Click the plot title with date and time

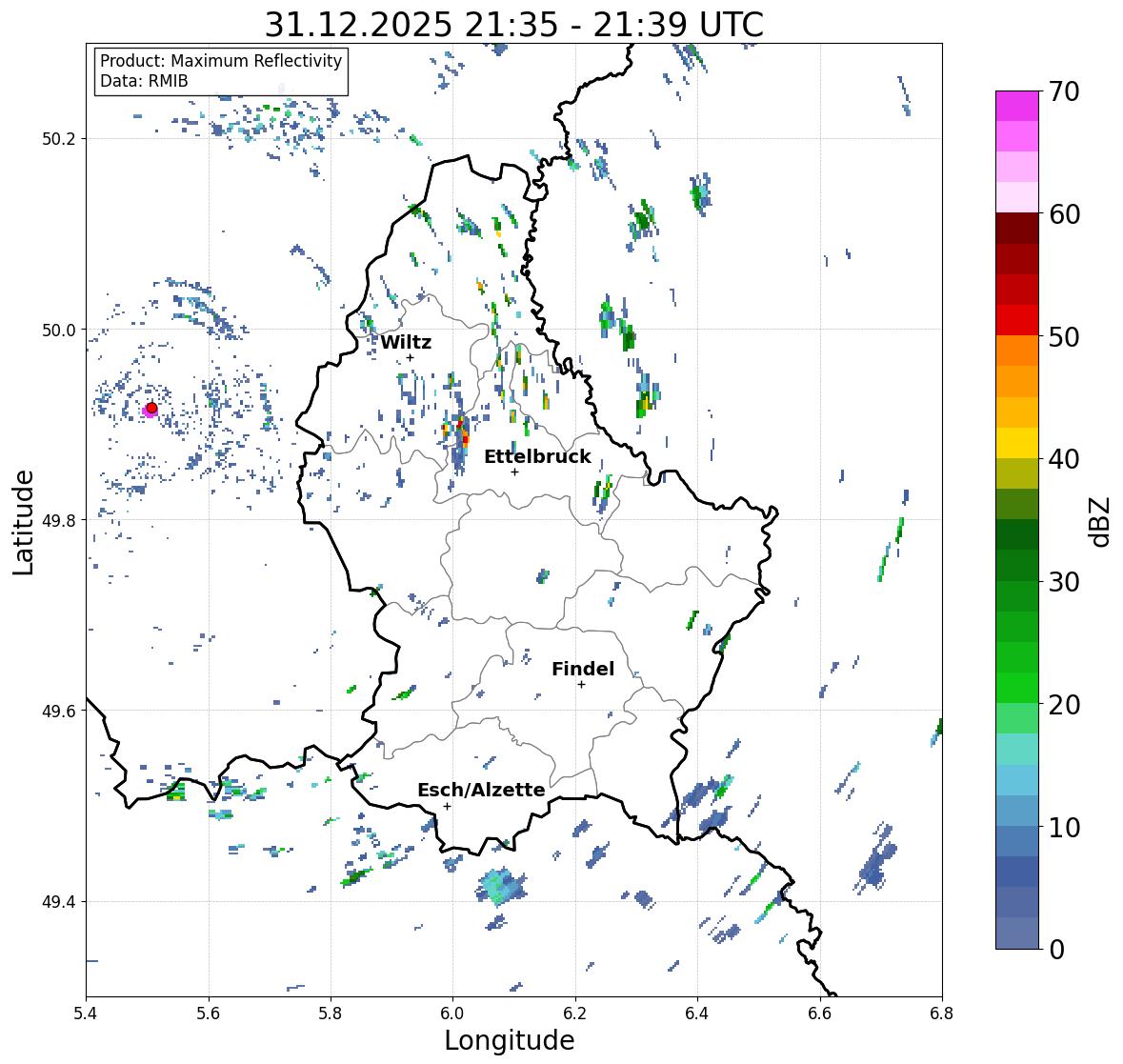513,25
